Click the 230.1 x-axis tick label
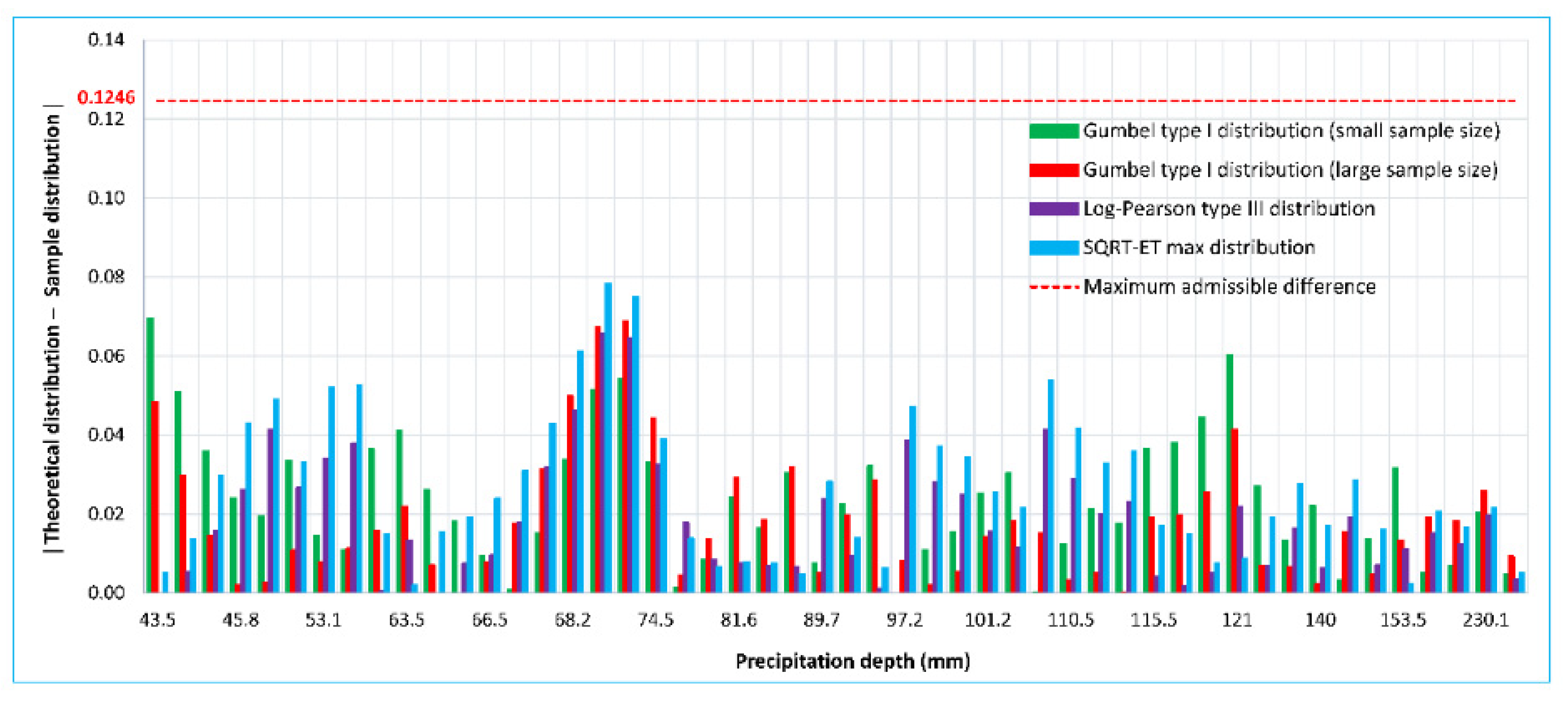The image size is (1568, 701). click(x=1485, y=620)
